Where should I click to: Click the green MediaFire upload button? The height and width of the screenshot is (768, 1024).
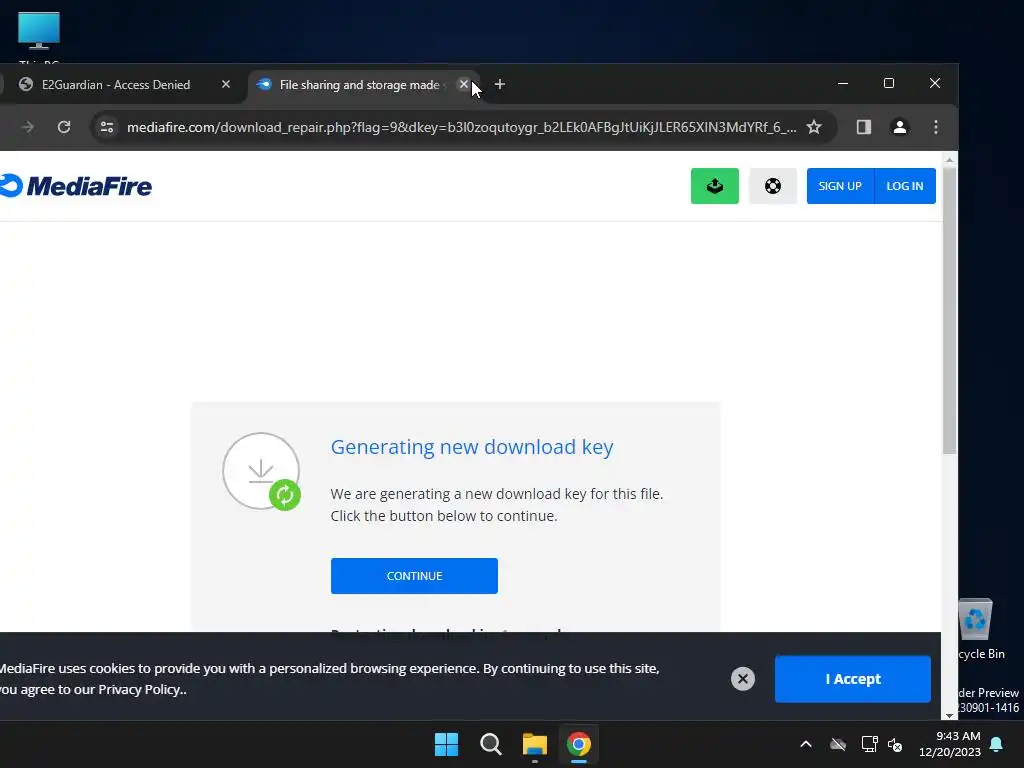pos(714,186)
